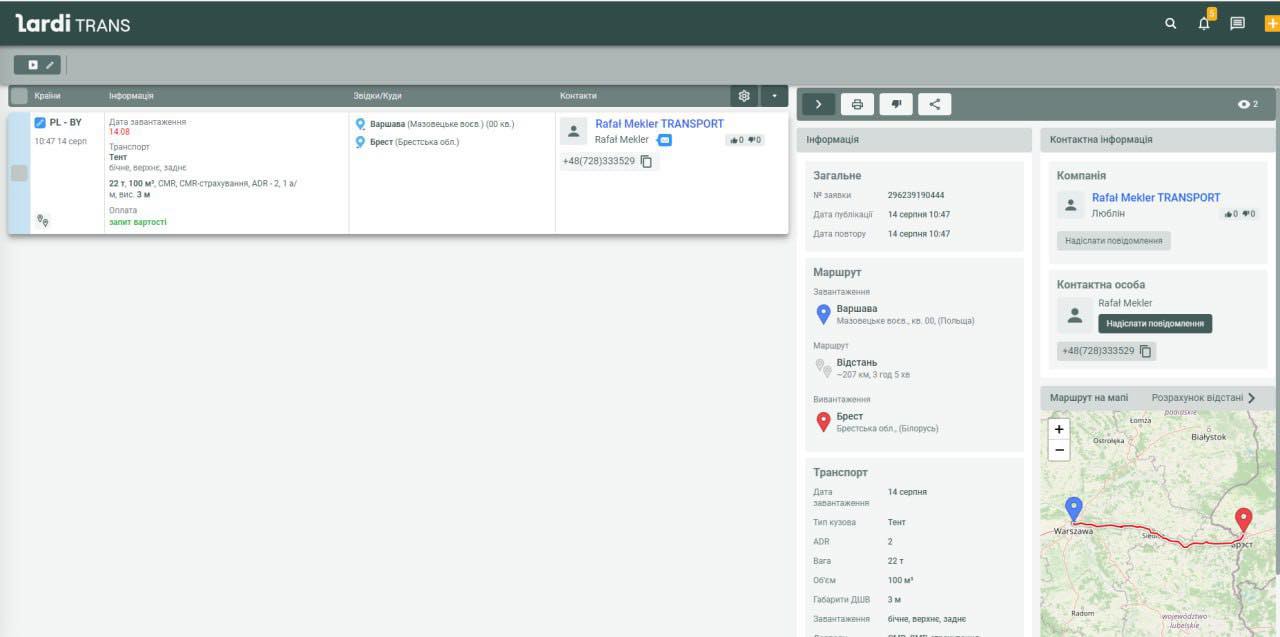Image resolution: width=1280 pixels, height=637 pixels.
Task: Toggle the select-all checkbox in table header
Action: (x=19, y=96)
